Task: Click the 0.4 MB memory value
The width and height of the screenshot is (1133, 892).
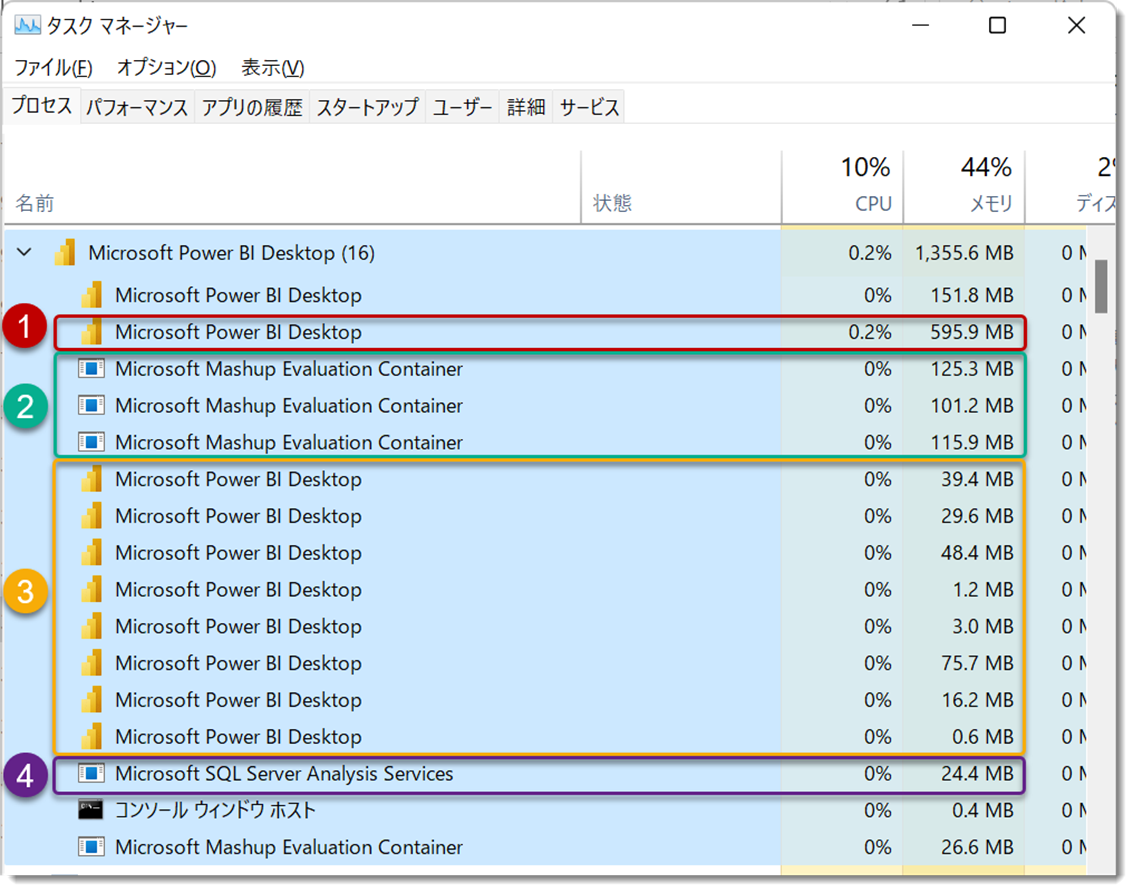Action: 983,810
